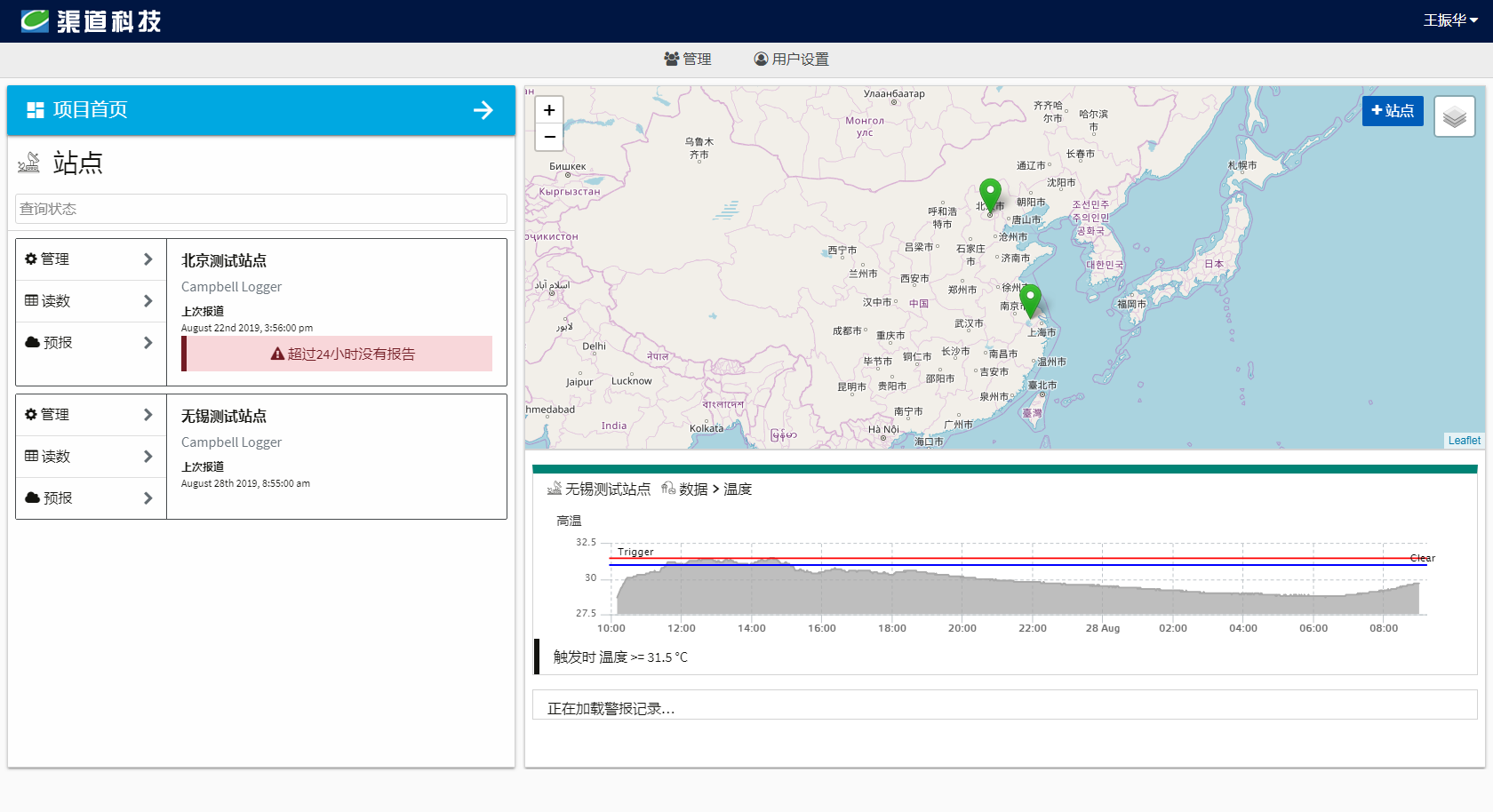This screenshot has width=1493, height=812.
Task: Open the map layers control
Action: coord(1454,116)
